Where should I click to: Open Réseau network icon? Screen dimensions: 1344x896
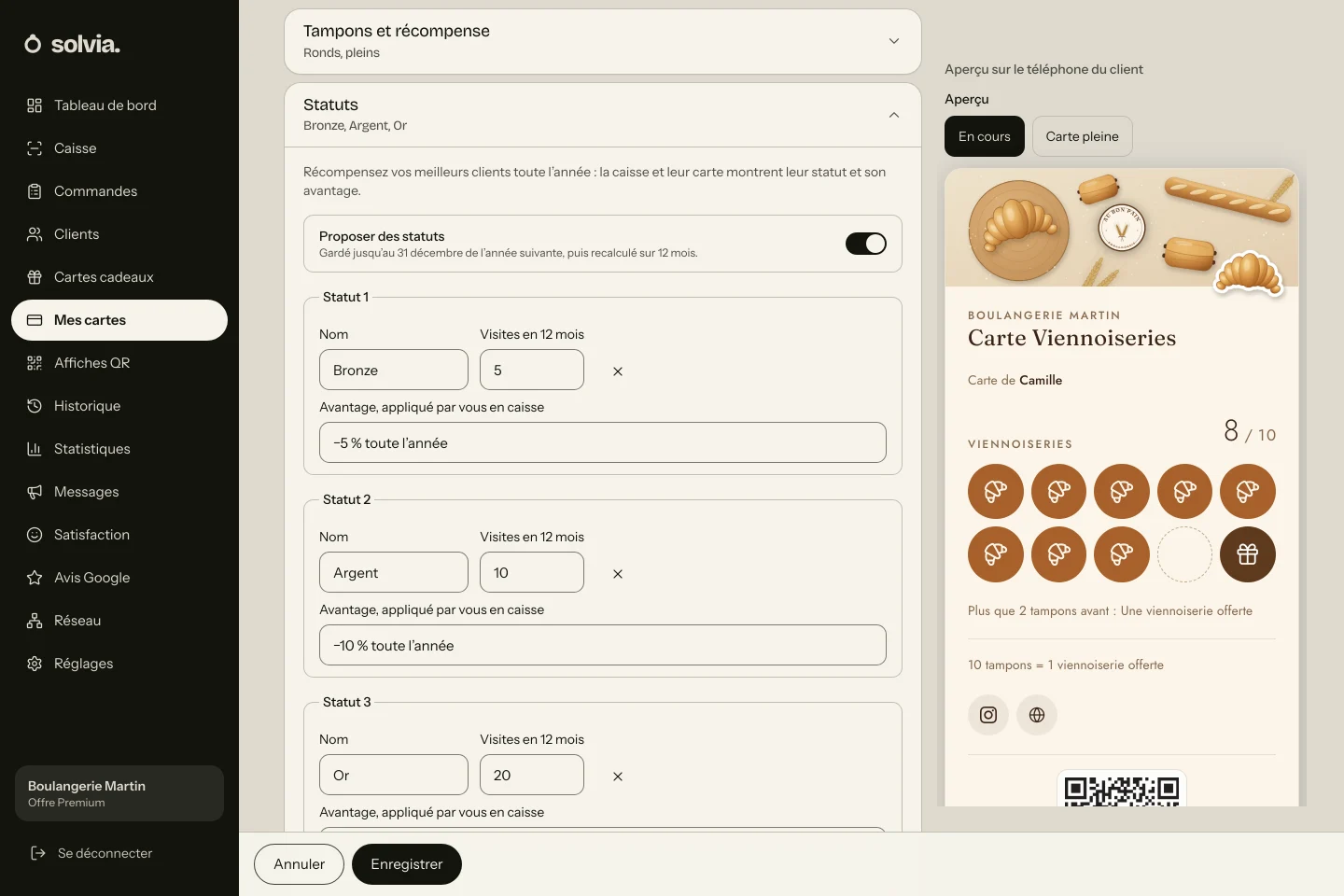[x=35, y=621]
